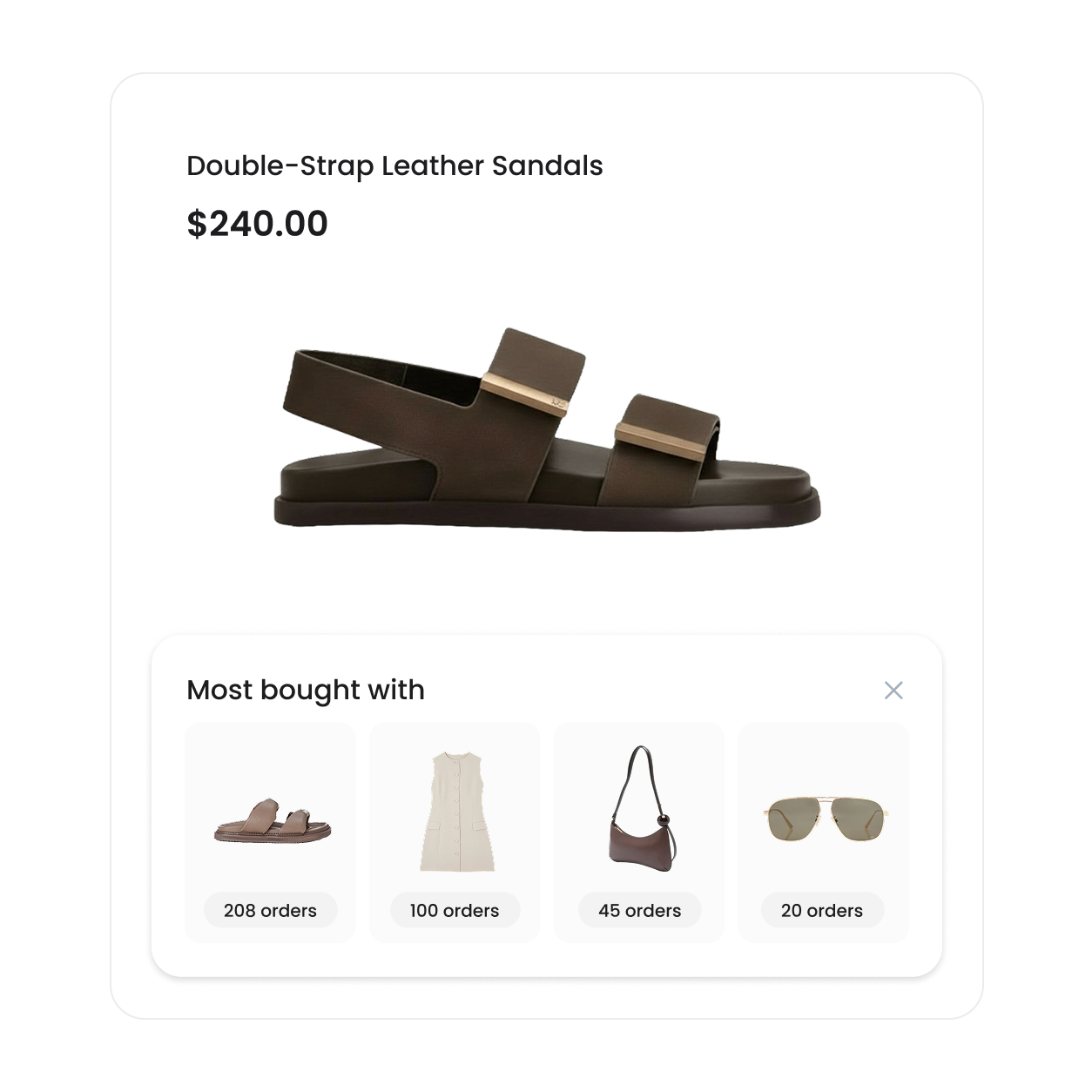1092x1092 pixels.
Task: Click the 100 orders badge
Action: coord(455,910)
